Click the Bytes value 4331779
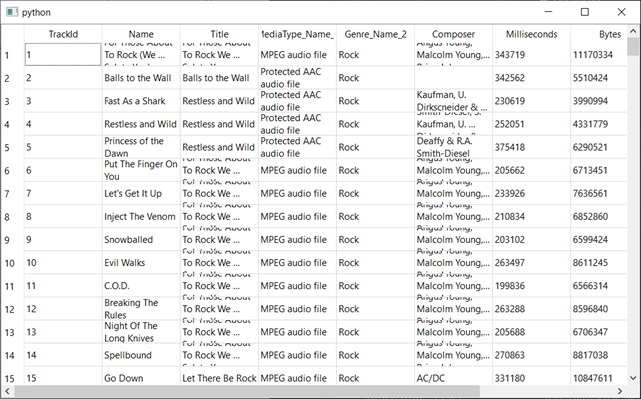Image resolution: width=641 pixels, height=399 pixels. (x=599, y=124)
